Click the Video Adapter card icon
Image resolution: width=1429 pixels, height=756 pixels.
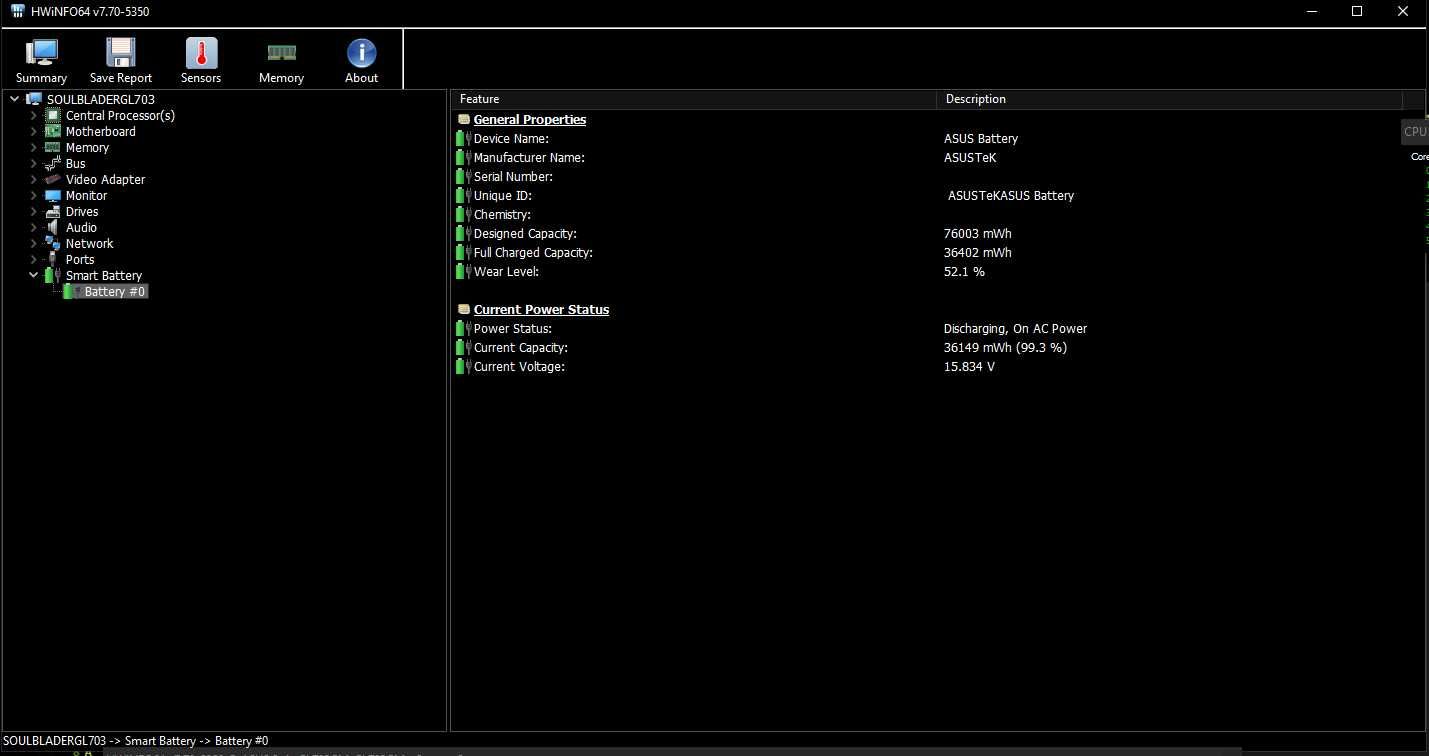53,179
